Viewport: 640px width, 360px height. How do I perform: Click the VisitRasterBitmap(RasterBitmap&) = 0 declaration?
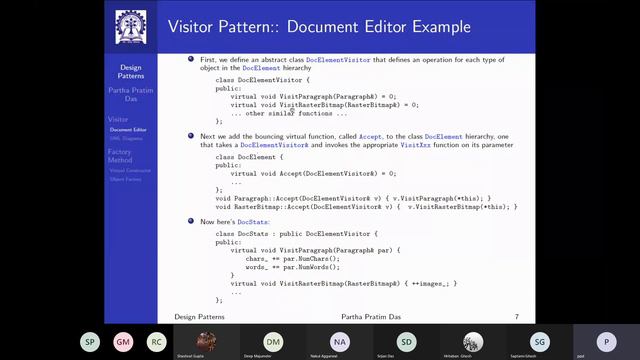[324, 105]
